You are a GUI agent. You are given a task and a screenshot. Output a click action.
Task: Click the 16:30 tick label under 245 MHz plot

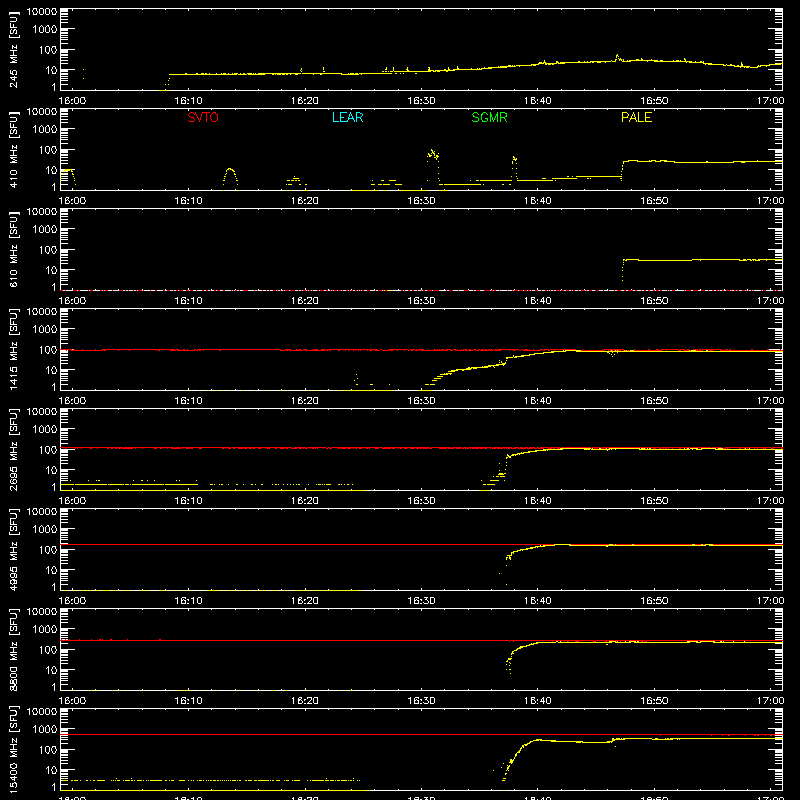click(421, 101)
